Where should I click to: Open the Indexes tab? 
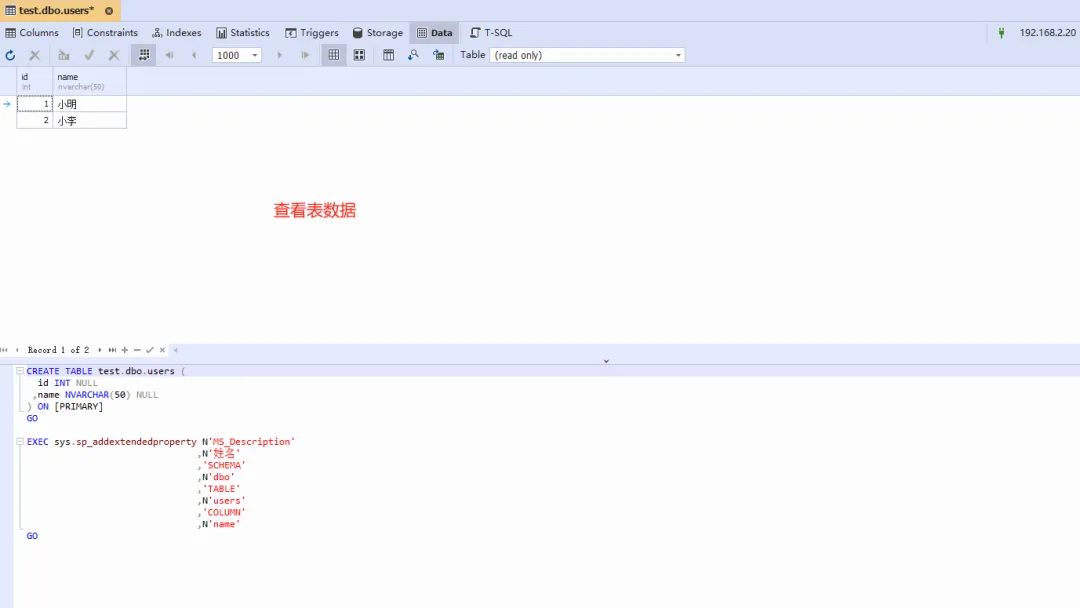tap(177, 33)
